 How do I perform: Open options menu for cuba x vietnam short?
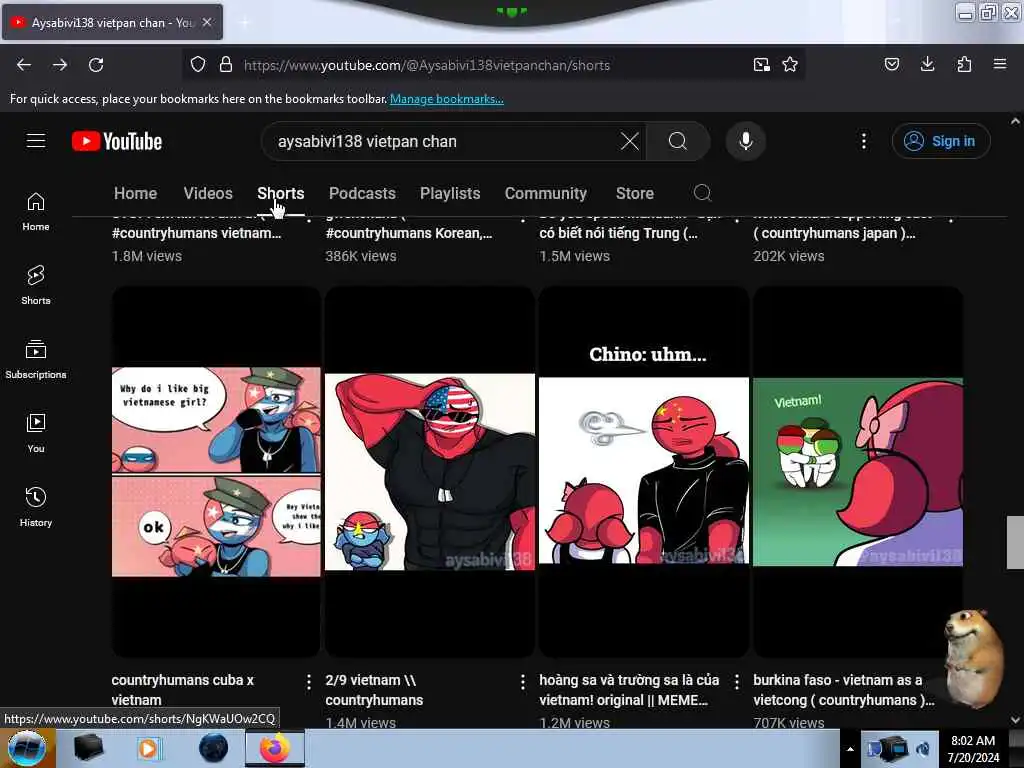point(309,682)
